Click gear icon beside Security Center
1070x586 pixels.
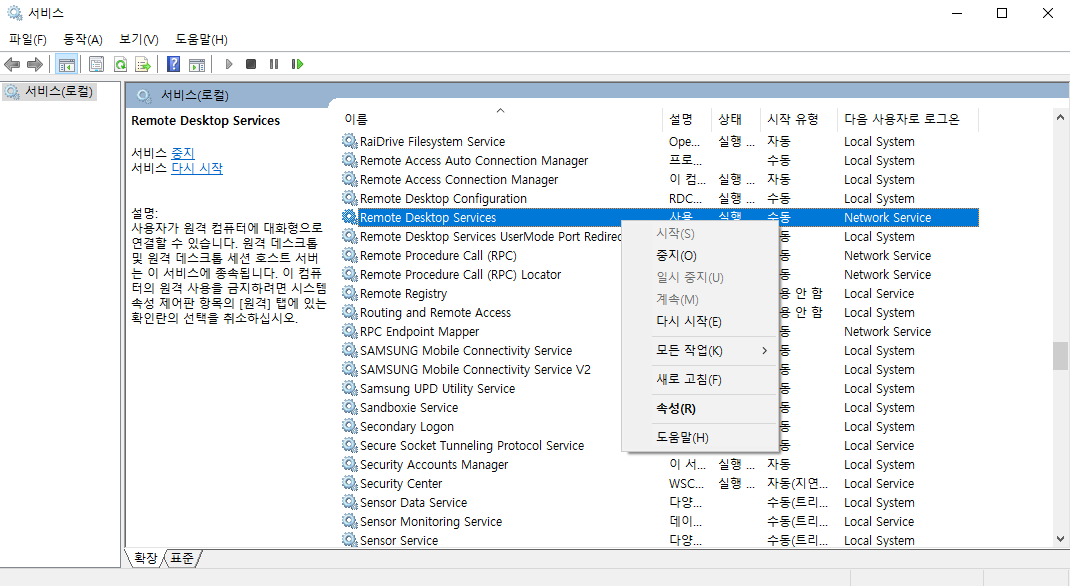[x=349, y=484]
